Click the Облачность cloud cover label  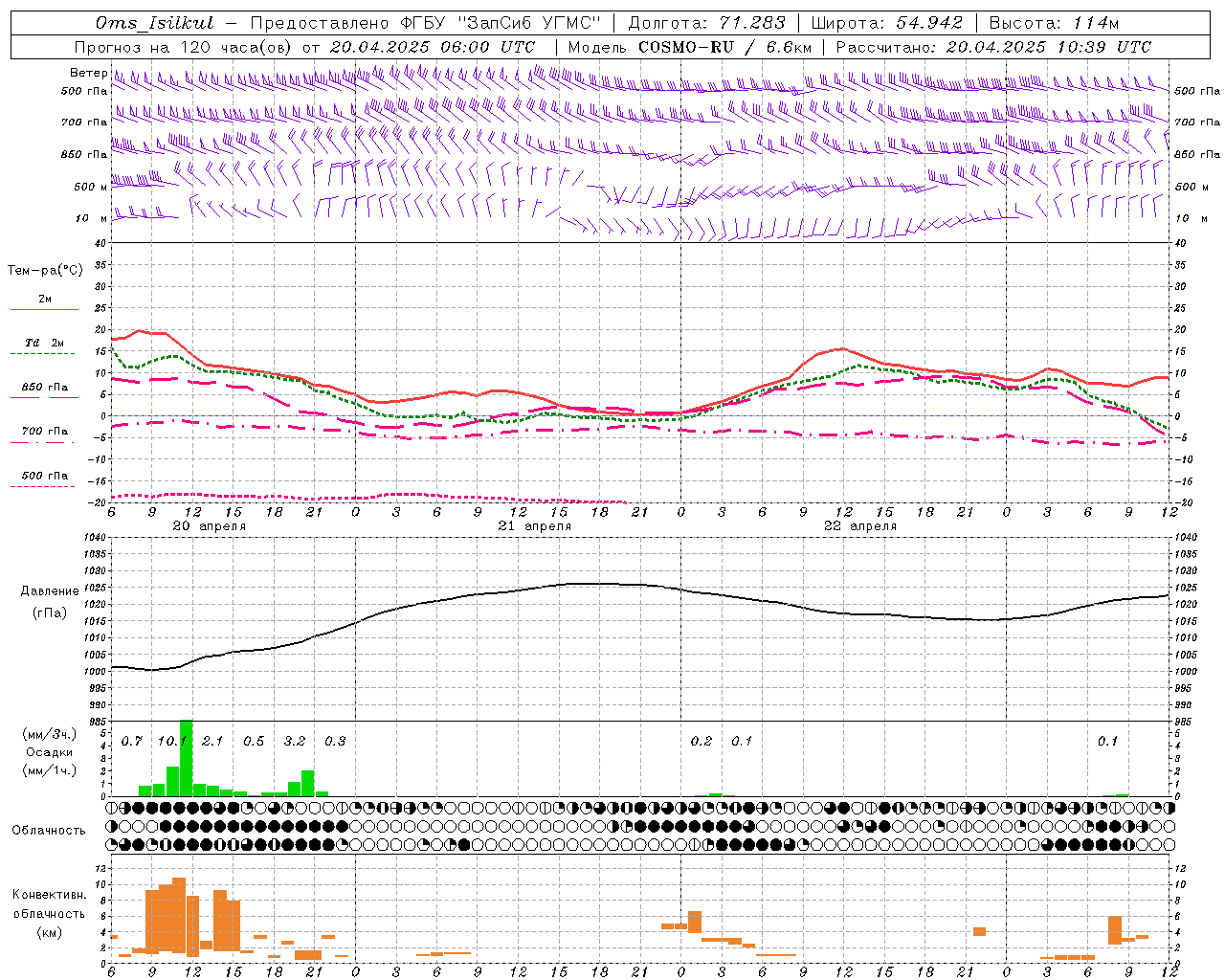tap(49, 830)
